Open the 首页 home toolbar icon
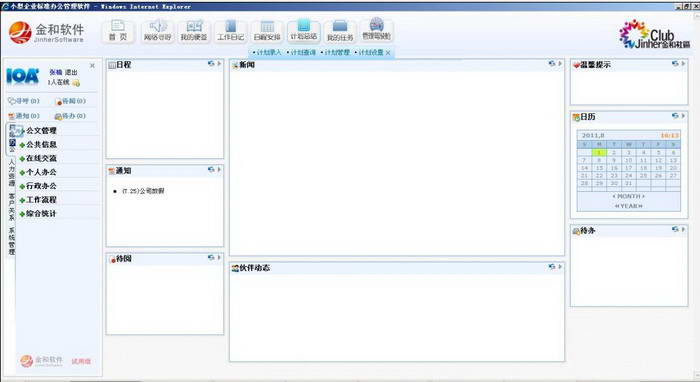Viewport: 700px width, 382px height. [118, 31]
